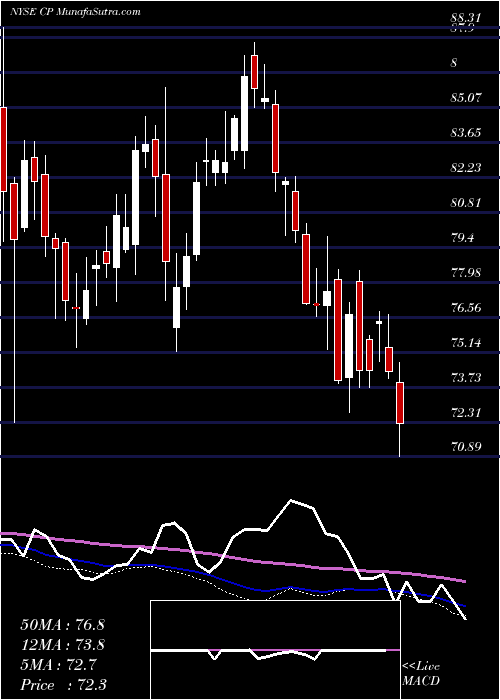Click the highest red candlestick at the chart peak
The image size is (500, 700).
(x=254, y=72)
